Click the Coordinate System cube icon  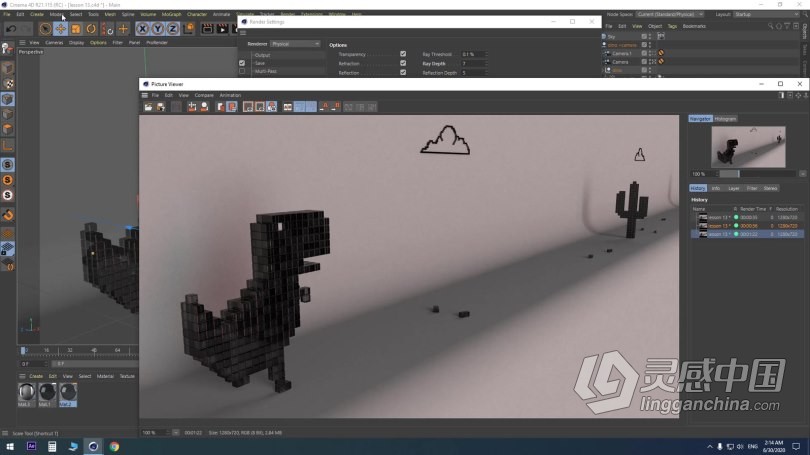[189, 29]
